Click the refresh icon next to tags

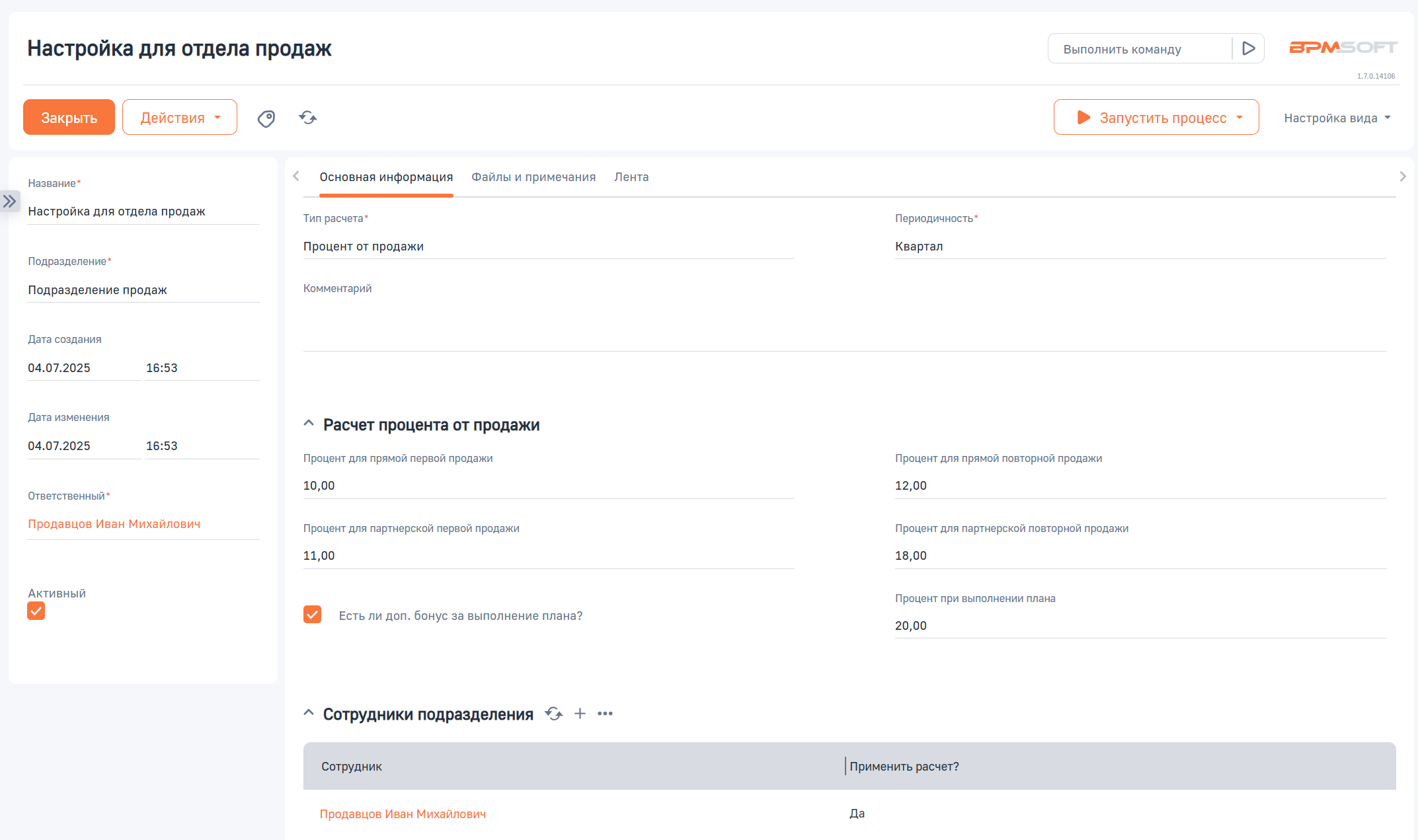308,118
